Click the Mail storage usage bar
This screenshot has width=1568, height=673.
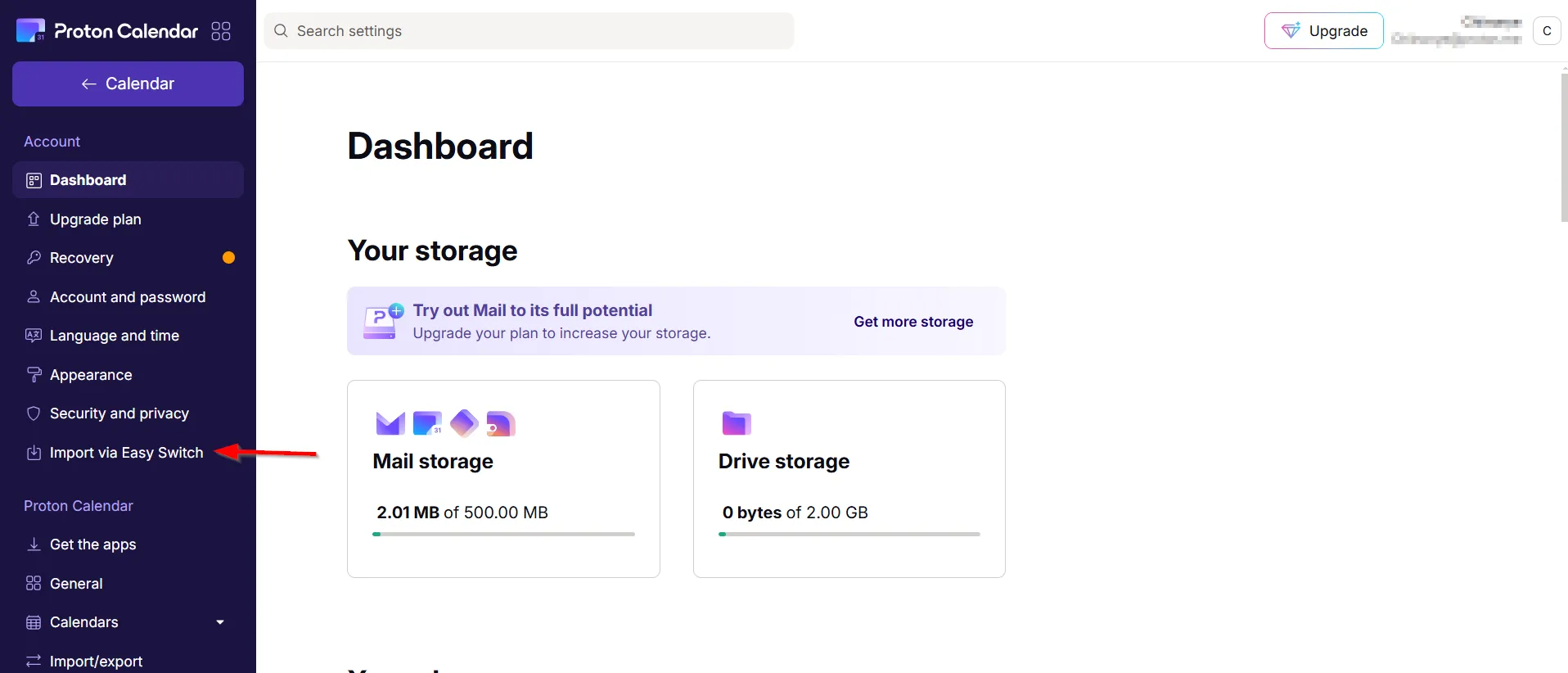pos(503,534)
